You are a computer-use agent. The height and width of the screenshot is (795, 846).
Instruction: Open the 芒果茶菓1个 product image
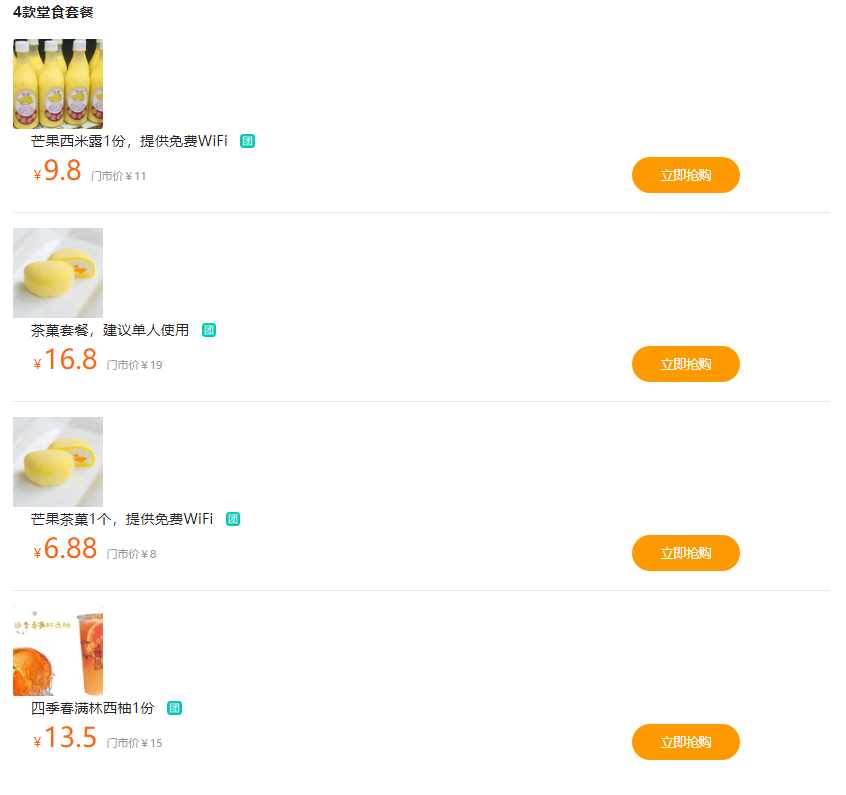click(58, 462)
